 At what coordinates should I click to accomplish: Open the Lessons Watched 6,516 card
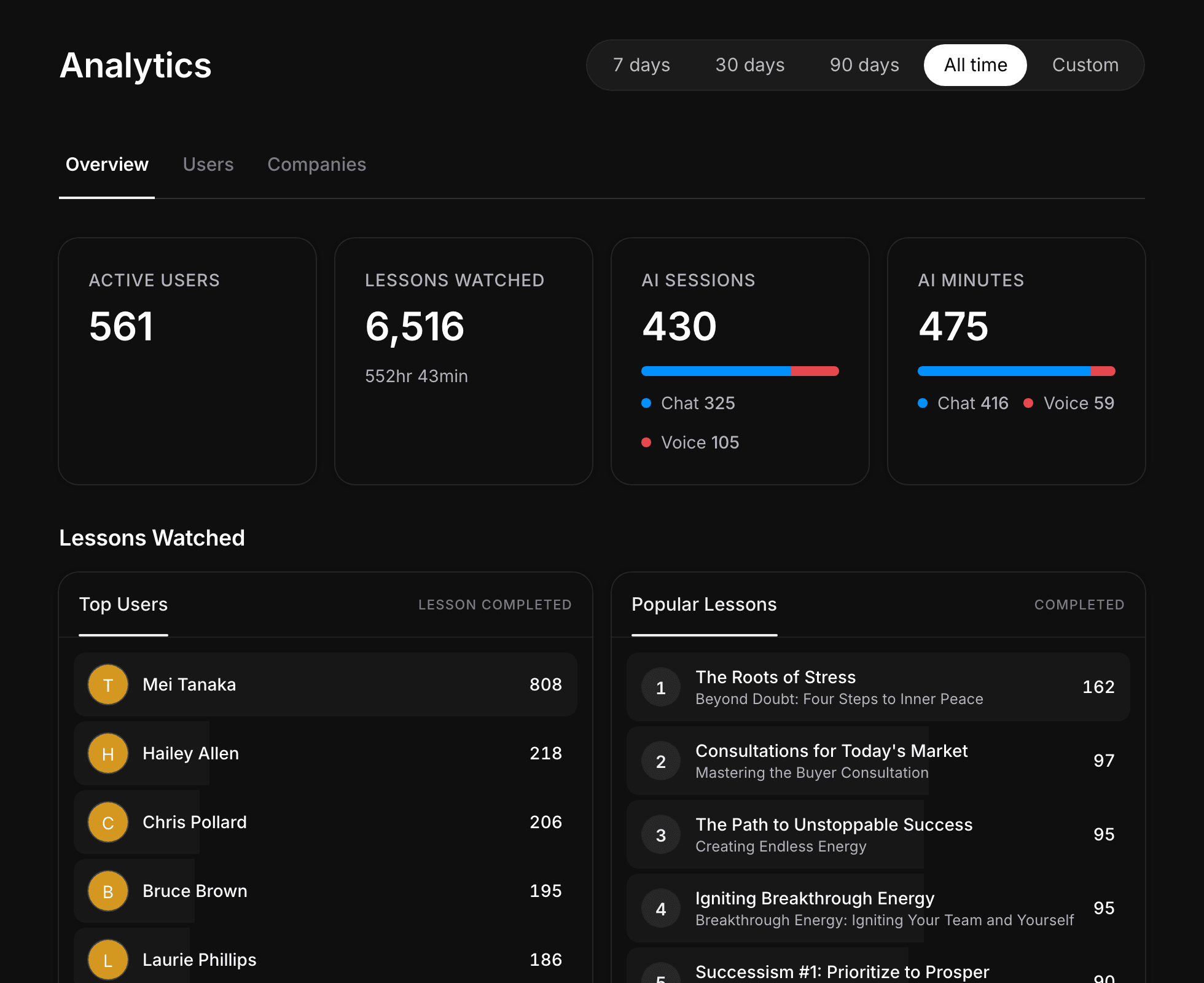(x=464, y=361)
